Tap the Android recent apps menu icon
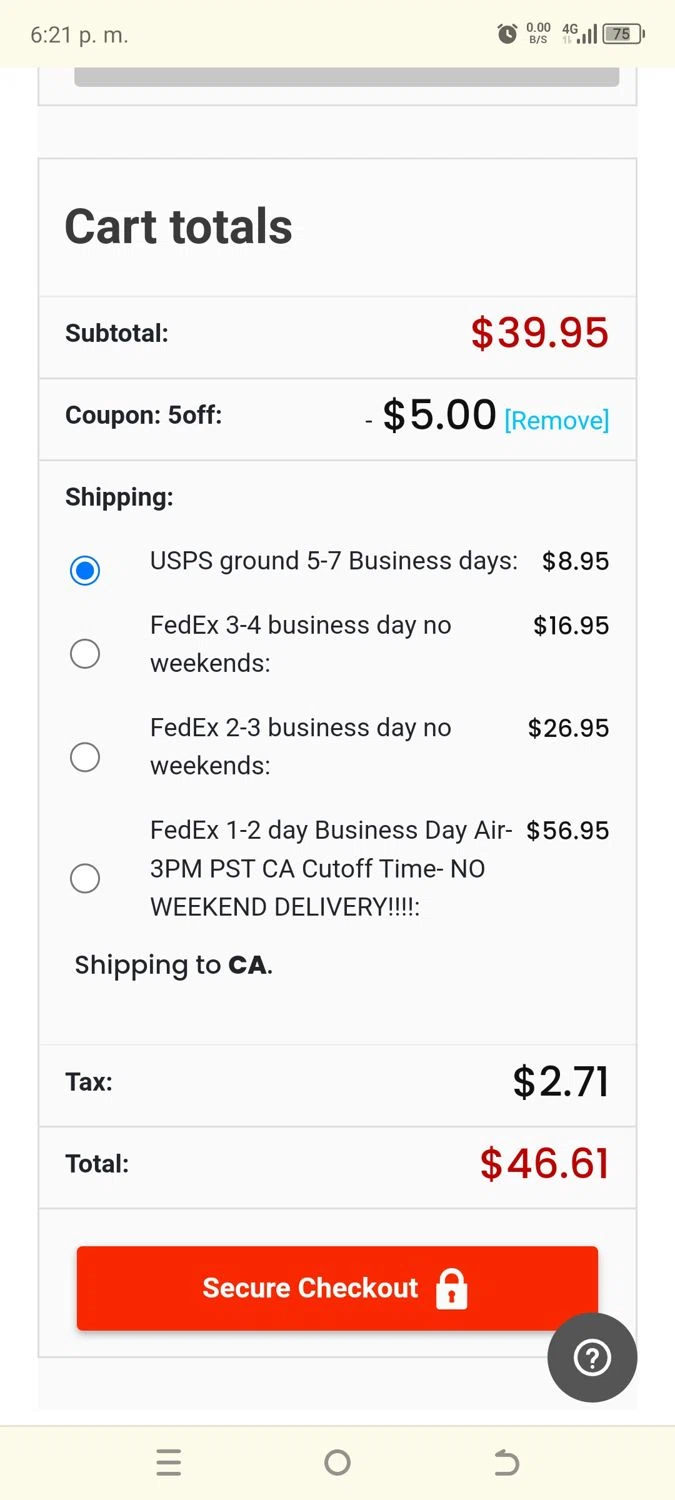This screenshot has width=675, height=1500. (169, 1463)
